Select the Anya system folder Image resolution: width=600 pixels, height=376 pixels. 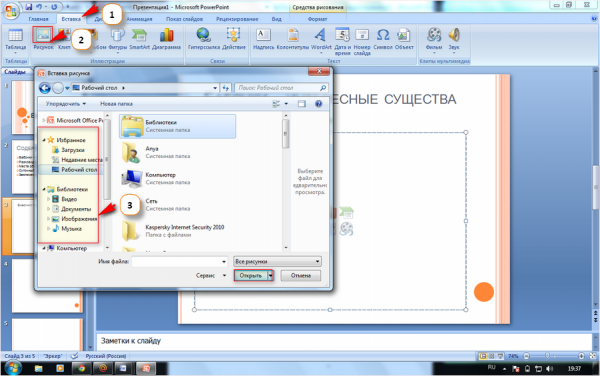coord(178,152)
